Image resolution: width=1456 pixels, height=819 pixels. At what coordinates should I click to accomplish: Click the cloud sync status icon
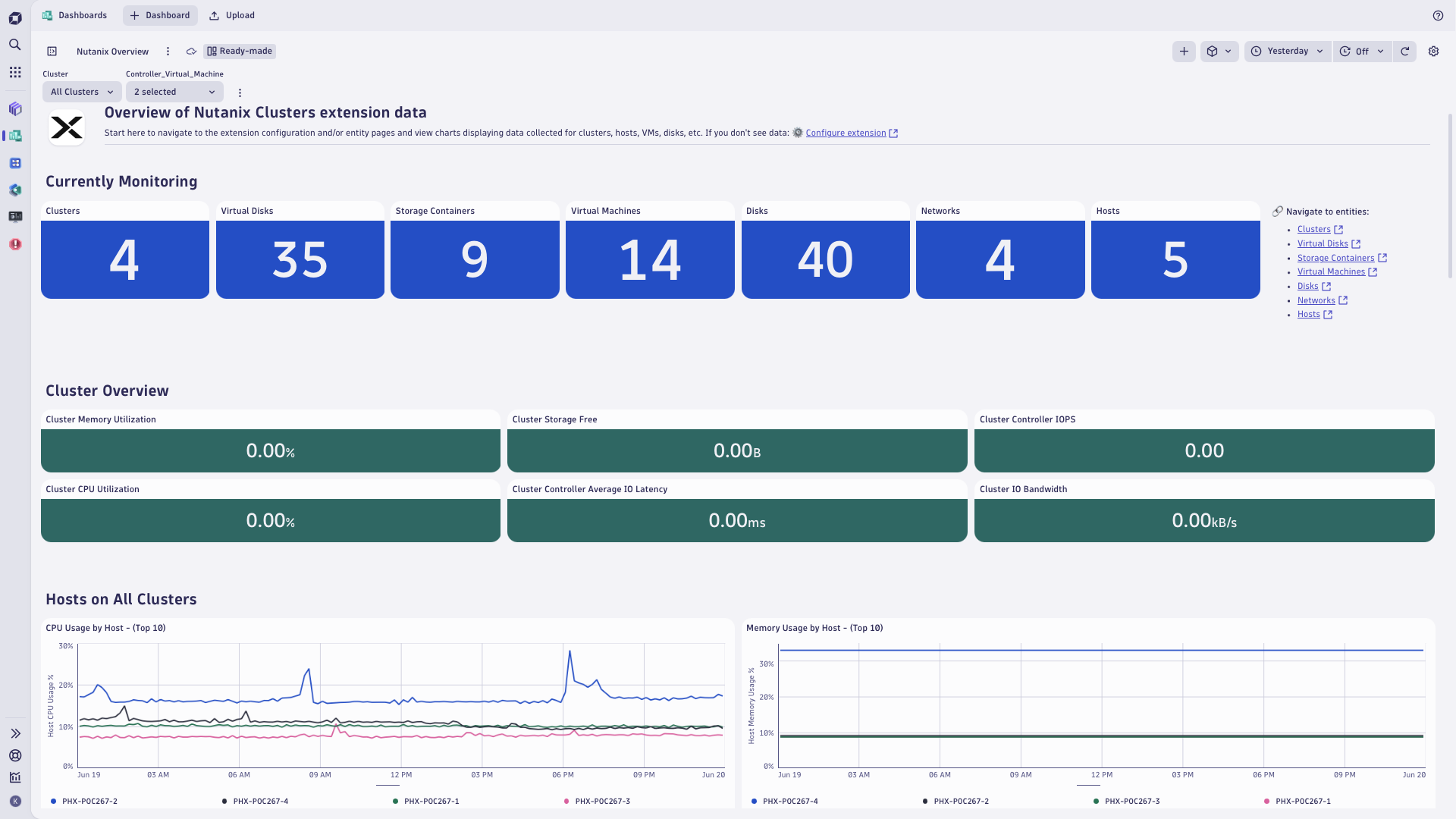tap(192, 52)
